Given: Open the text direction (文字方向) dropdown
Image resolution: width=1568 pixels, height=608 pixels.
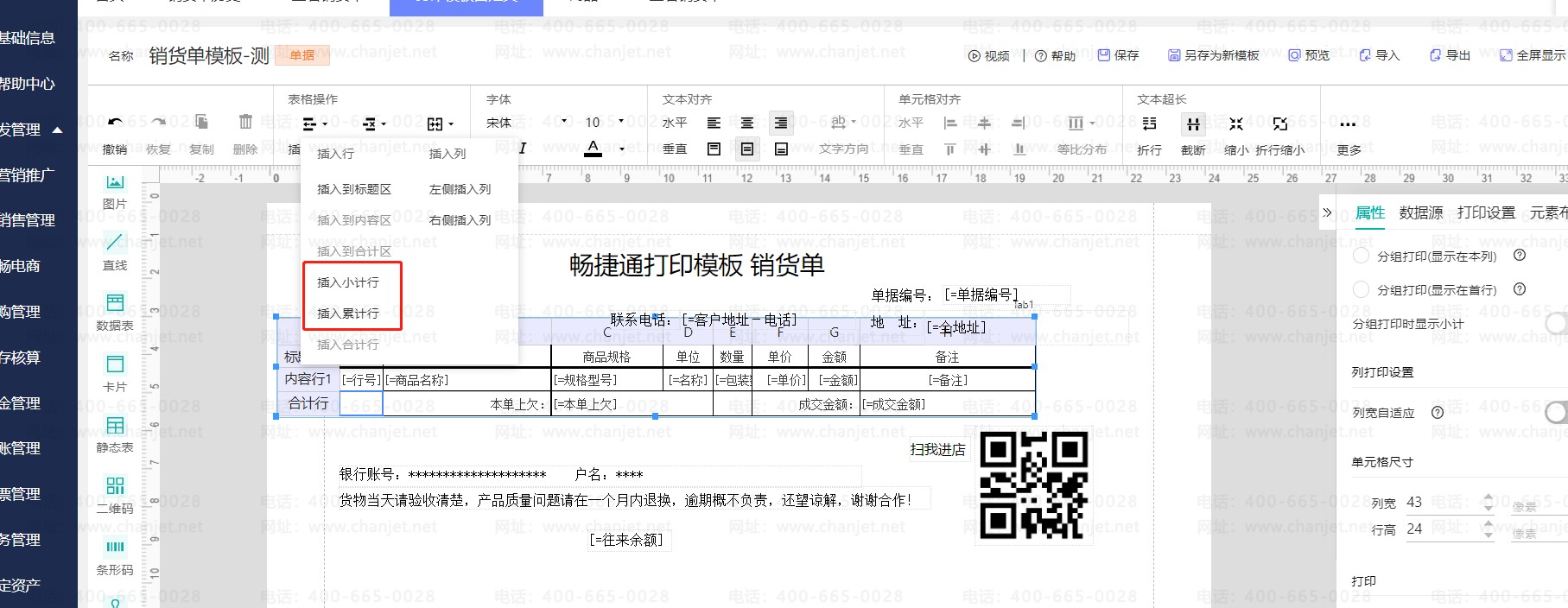Looking at the screenshot, I should pos(843,123).
